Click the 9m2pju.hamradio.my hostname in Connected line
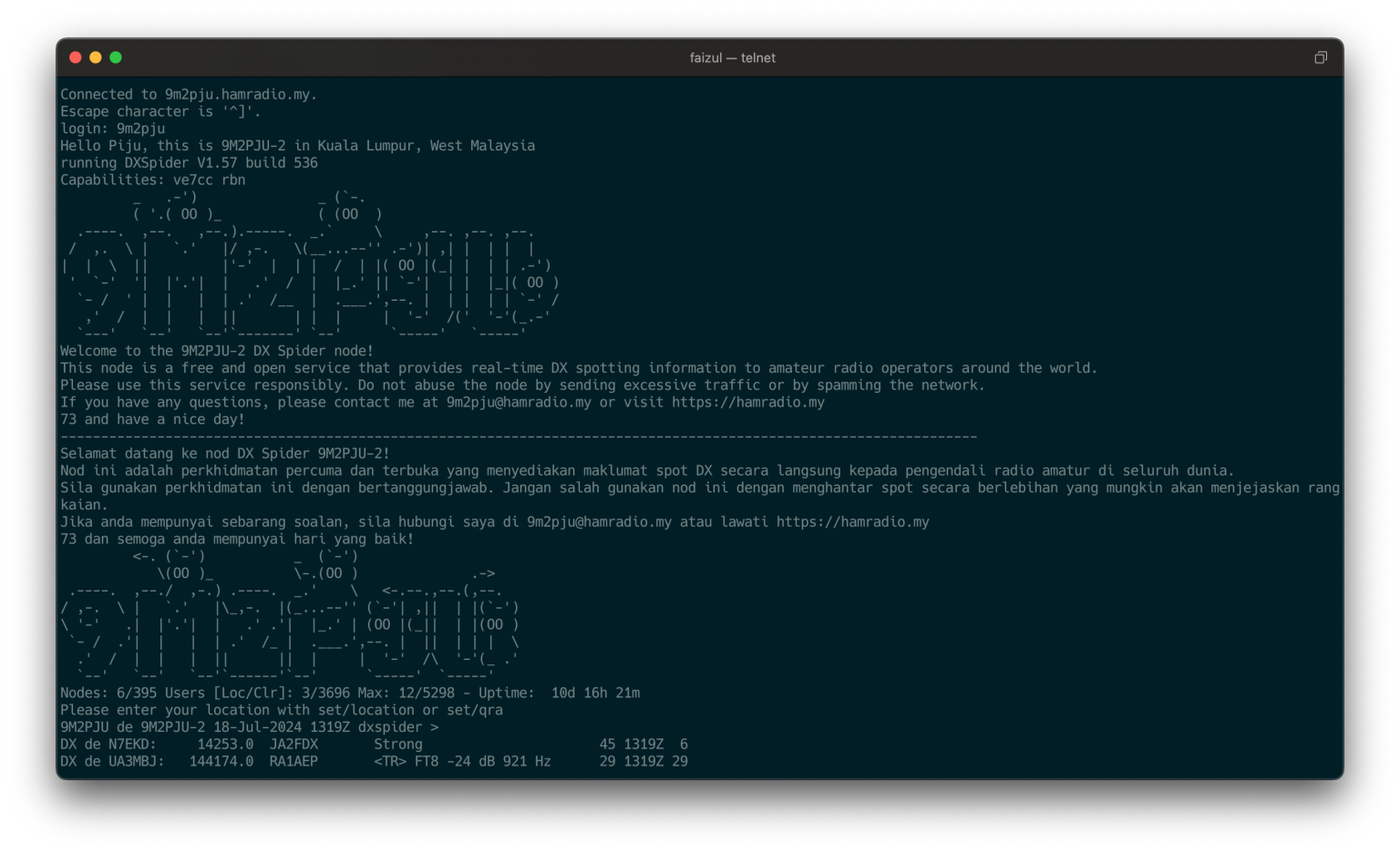Screen dimensions: 1400x854 239,95
